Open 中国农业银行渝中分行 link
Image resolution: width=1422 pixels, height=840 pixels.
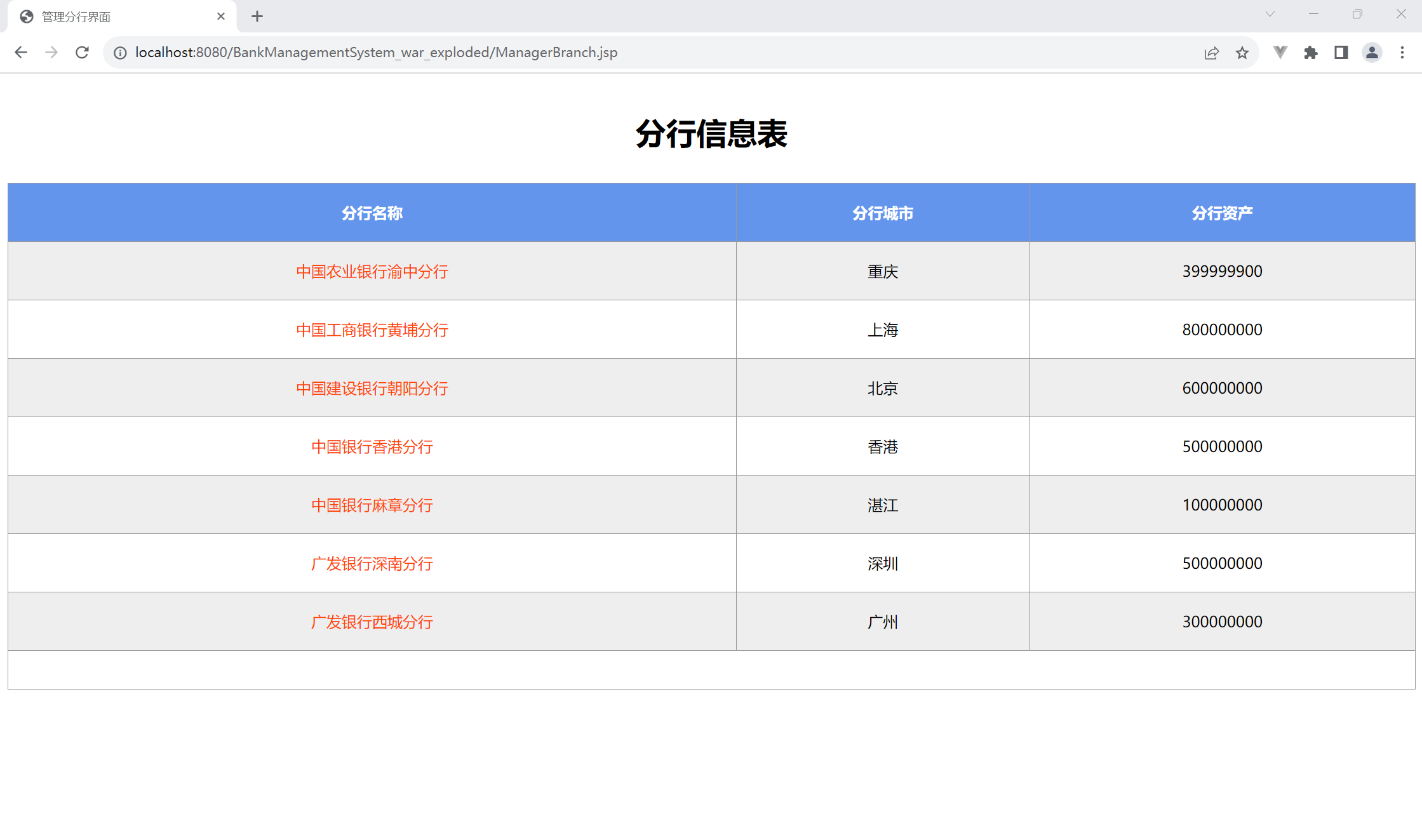pyautogui.click(x=372, y=272)
